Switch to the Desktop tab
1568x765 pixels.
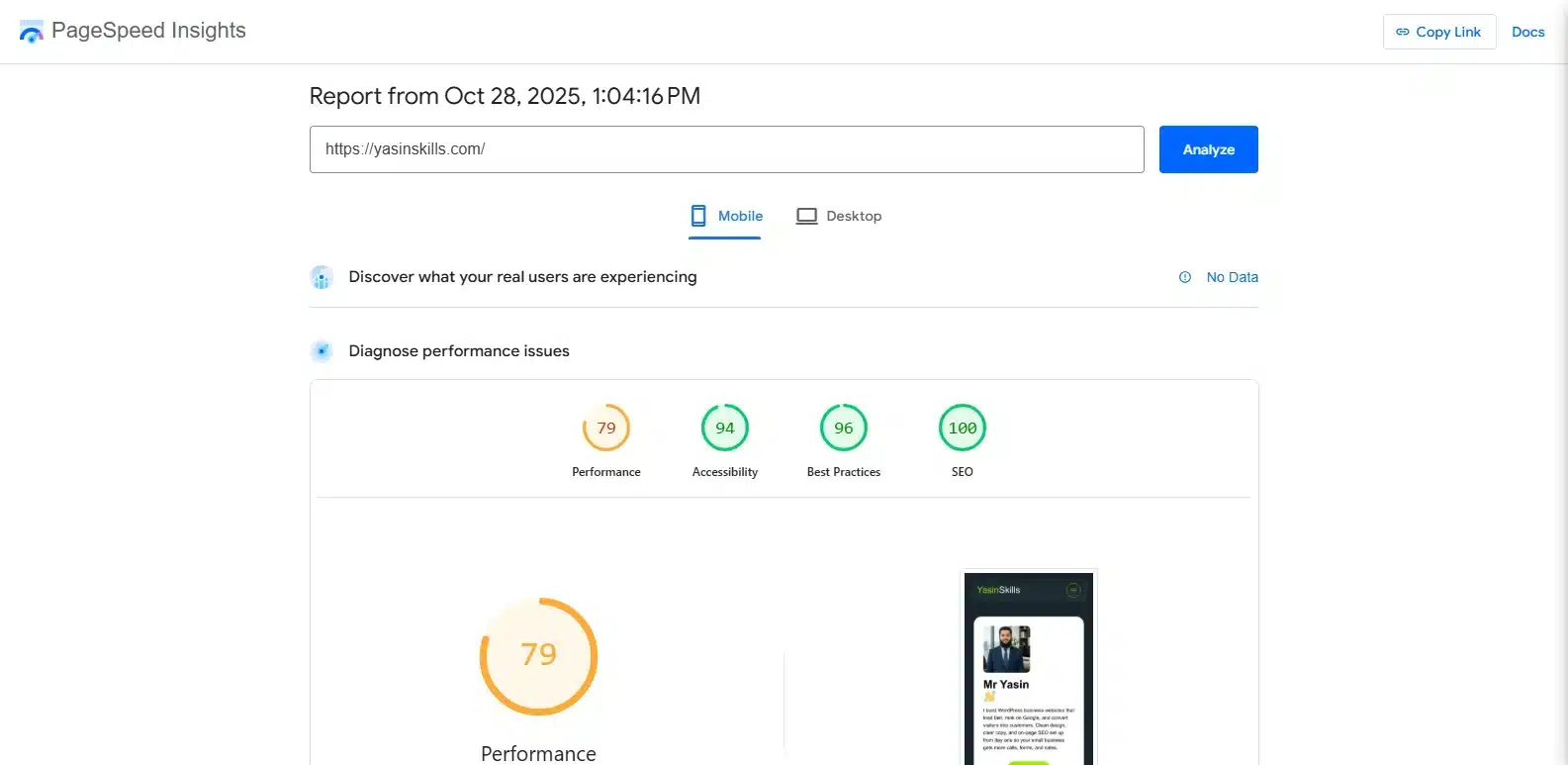point(839,216)
